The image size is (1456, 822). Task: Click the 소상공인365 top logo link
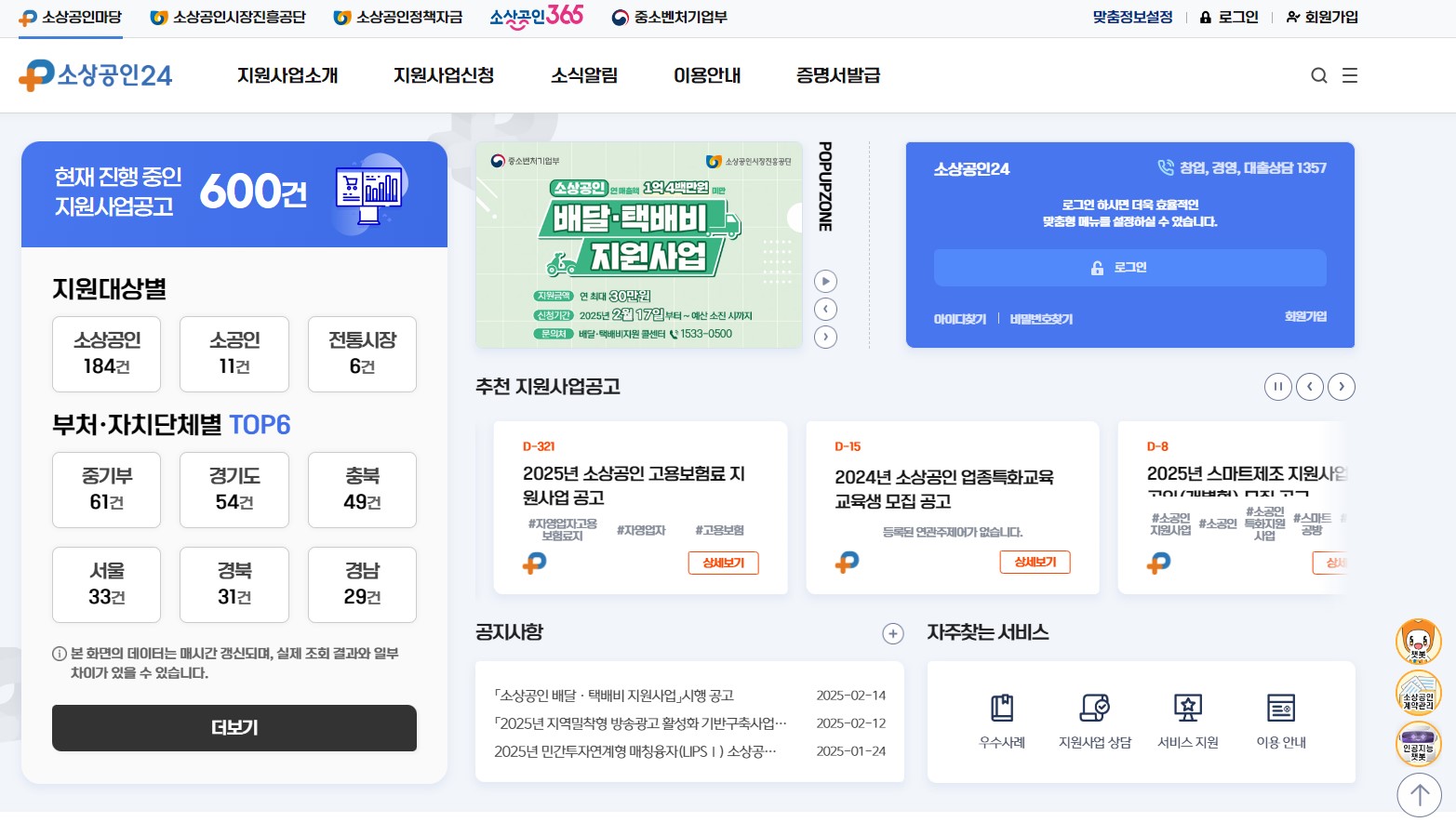click(x=537, y=16)
